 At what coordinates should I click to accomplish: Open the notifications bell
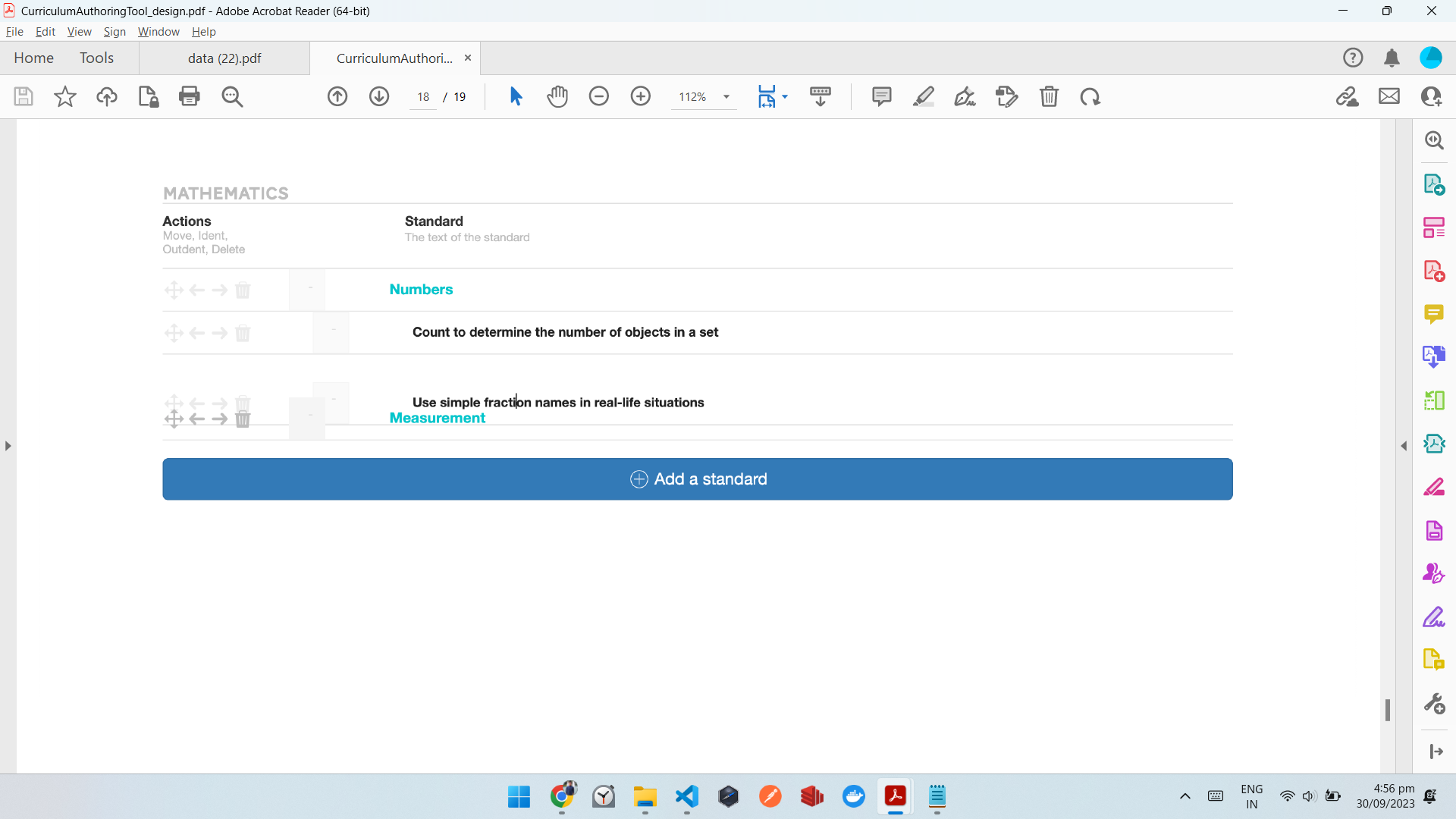[1392, 58]
